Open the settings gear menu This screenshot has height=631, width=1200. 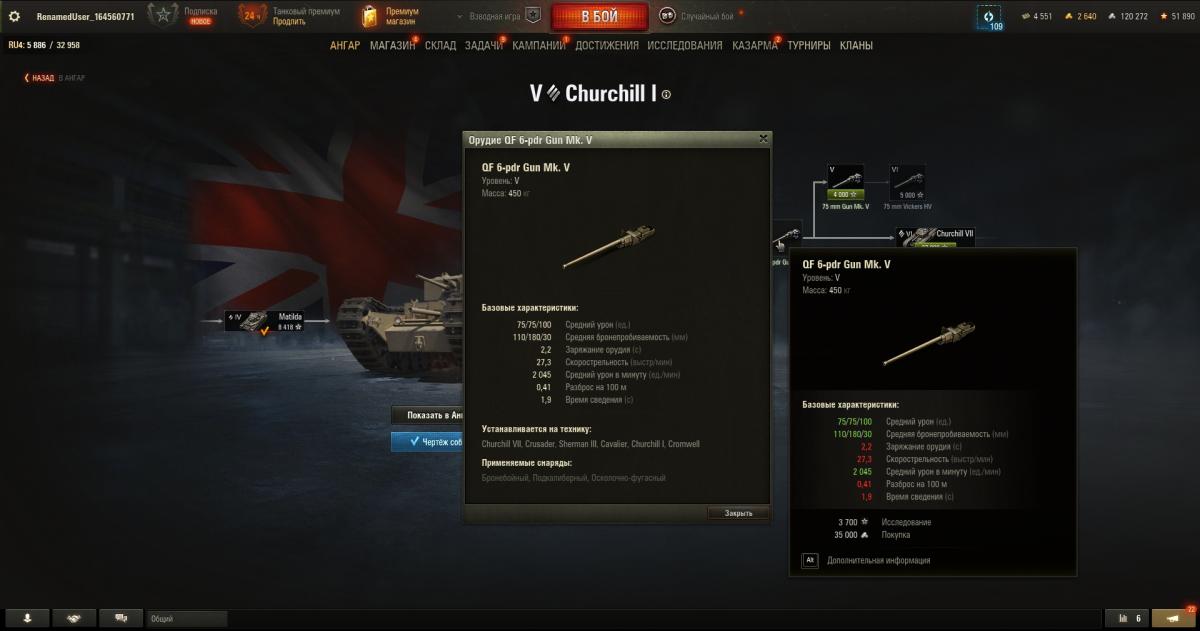14,16
